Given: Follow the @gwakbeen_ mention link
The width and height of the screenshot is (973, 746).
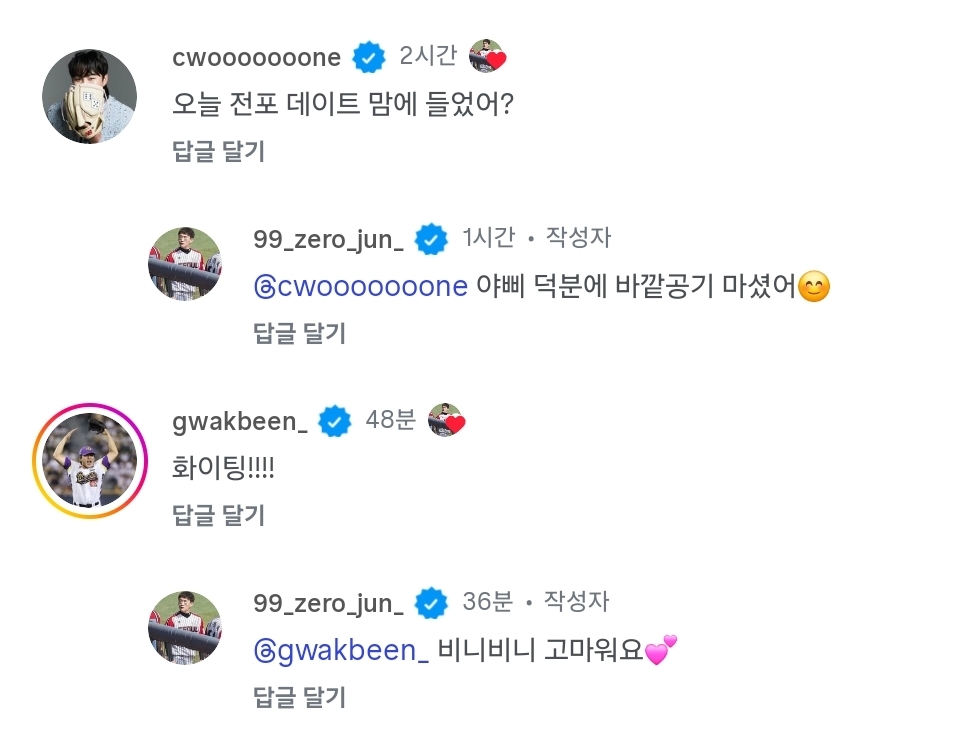Looking at the screenshot, I should click(342, 651).
